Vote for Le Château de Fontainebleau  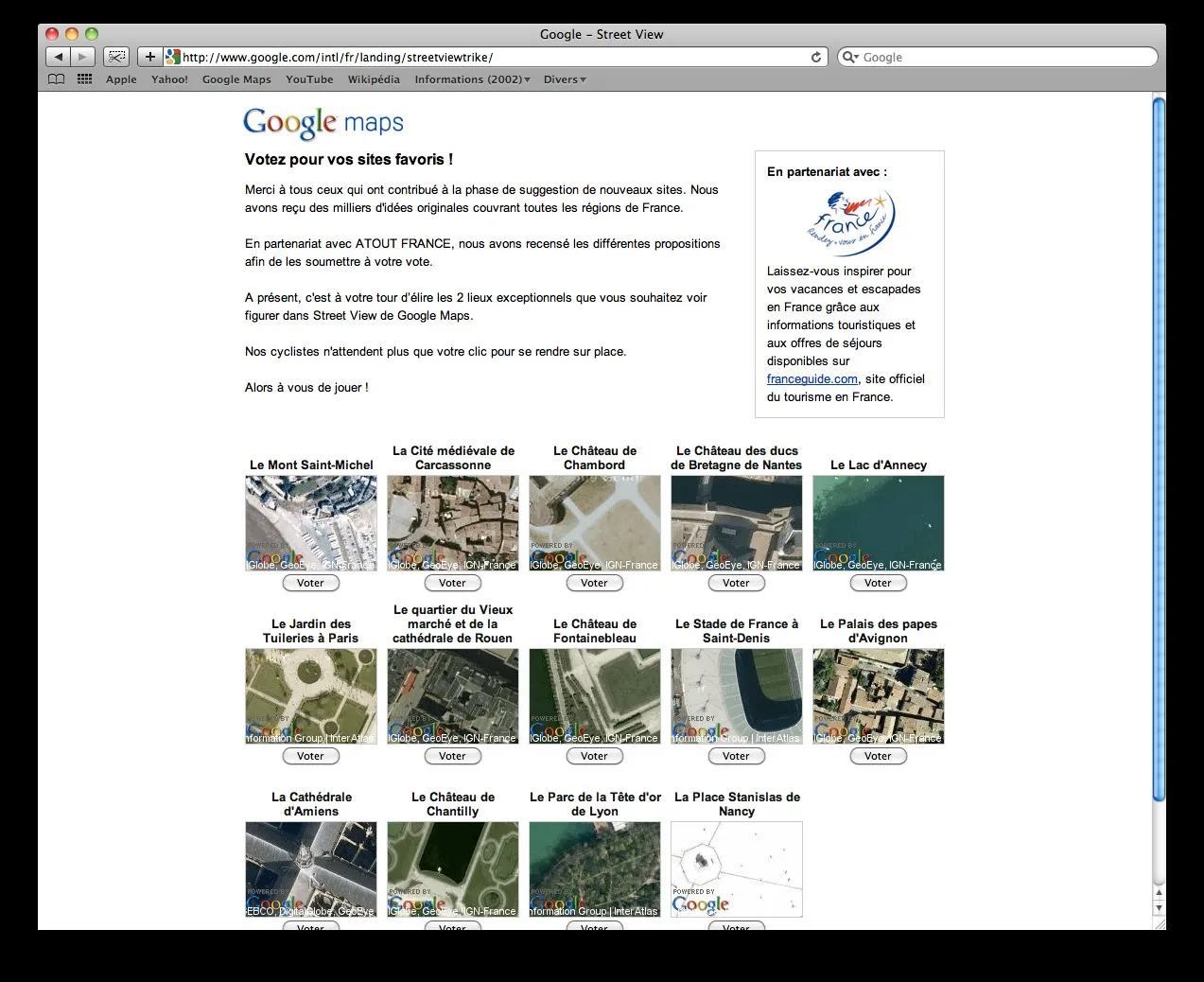[x=594, y=756]
